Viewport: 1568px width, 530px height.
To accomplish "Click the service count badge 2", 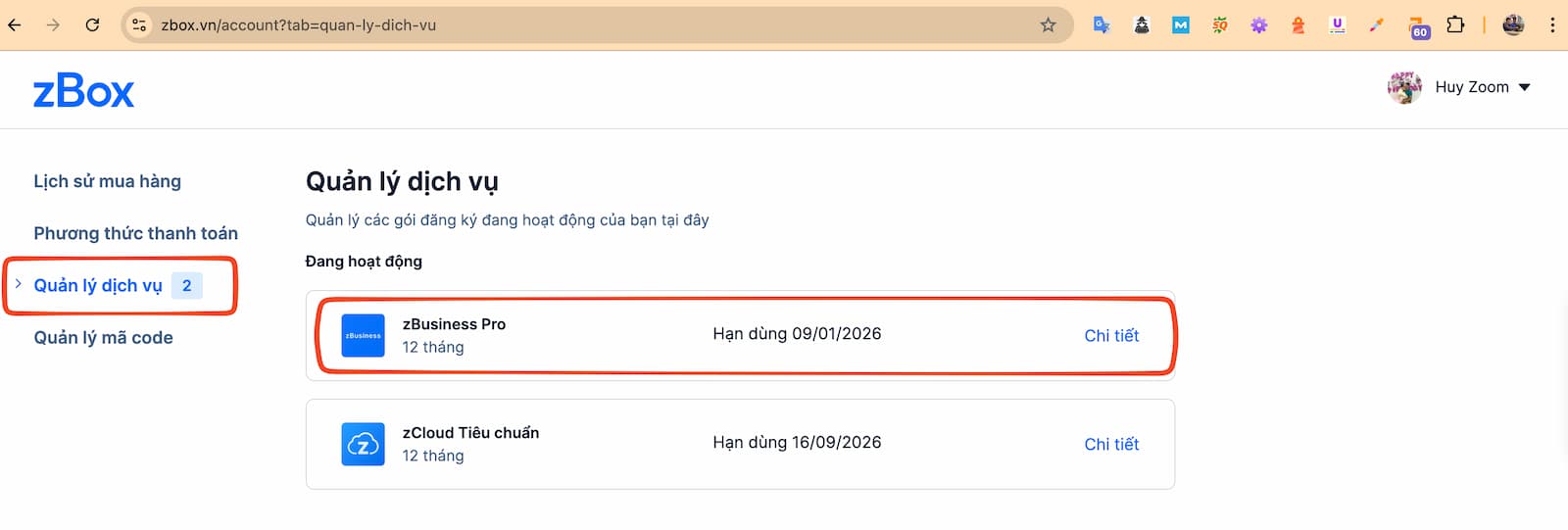I will [186, 285].
